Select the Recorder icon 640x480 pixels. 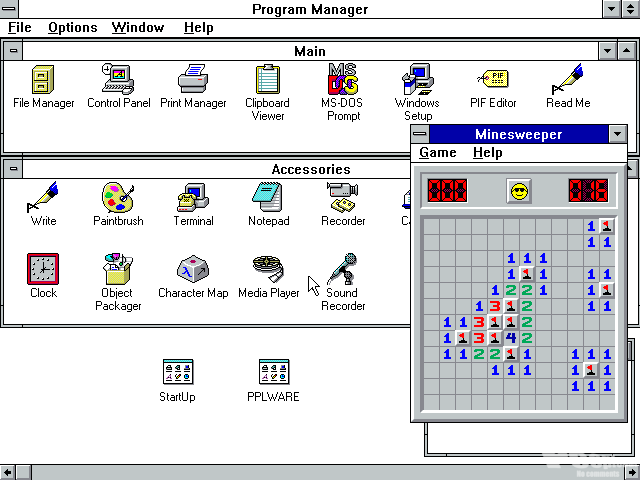pos(343,198)
